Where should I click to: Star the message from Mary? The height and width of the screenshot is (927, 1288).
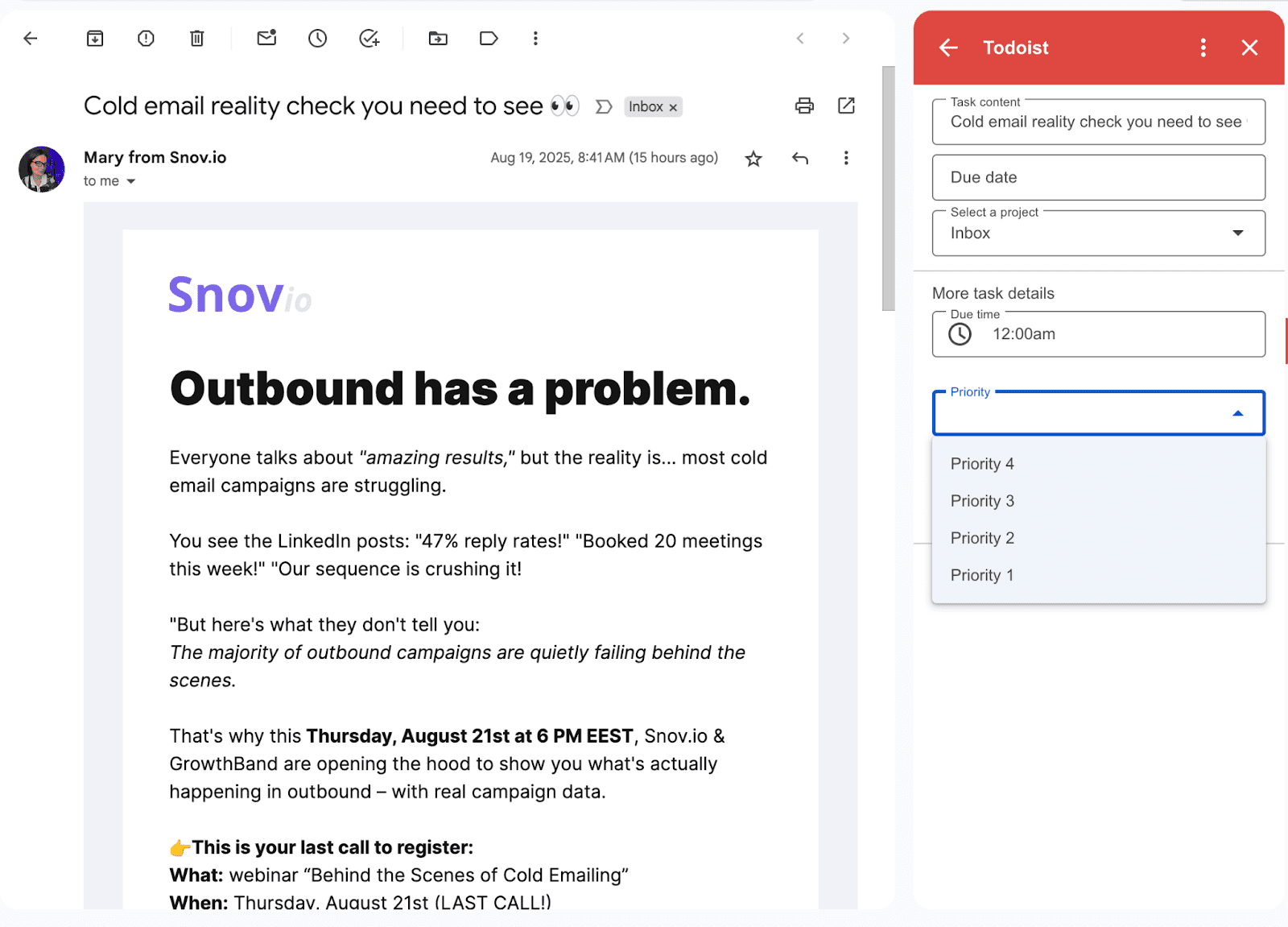[x=753, y=159]
